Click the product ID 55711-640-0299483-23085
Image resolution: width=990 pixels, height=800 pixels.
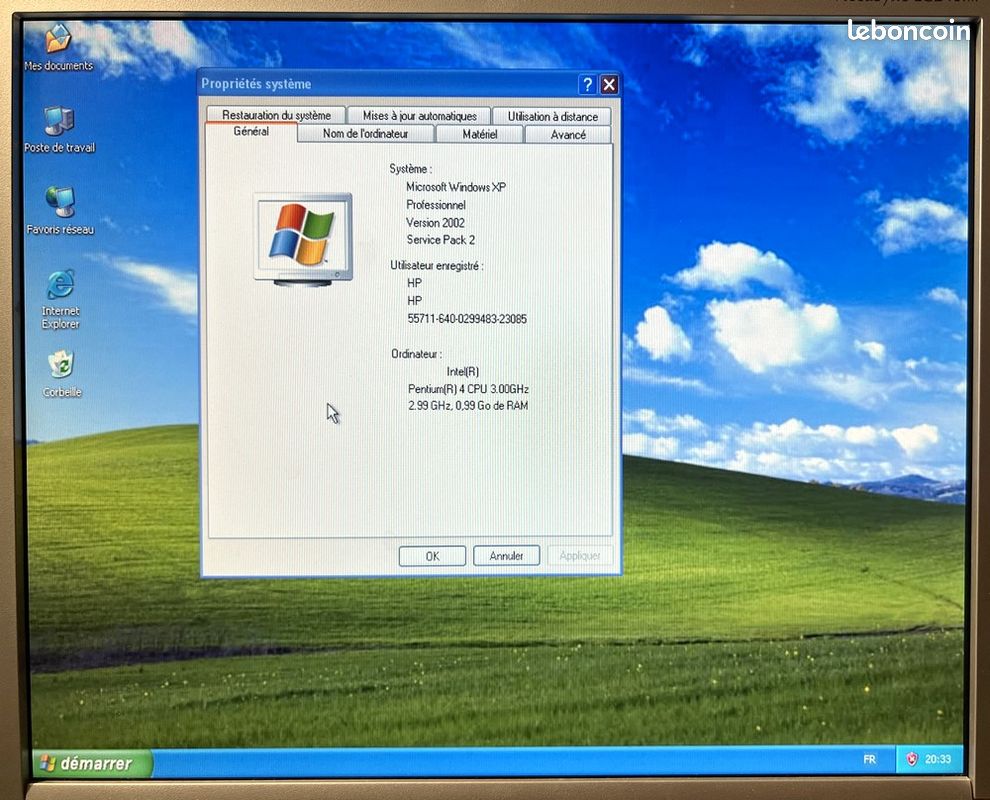[467, 319]
